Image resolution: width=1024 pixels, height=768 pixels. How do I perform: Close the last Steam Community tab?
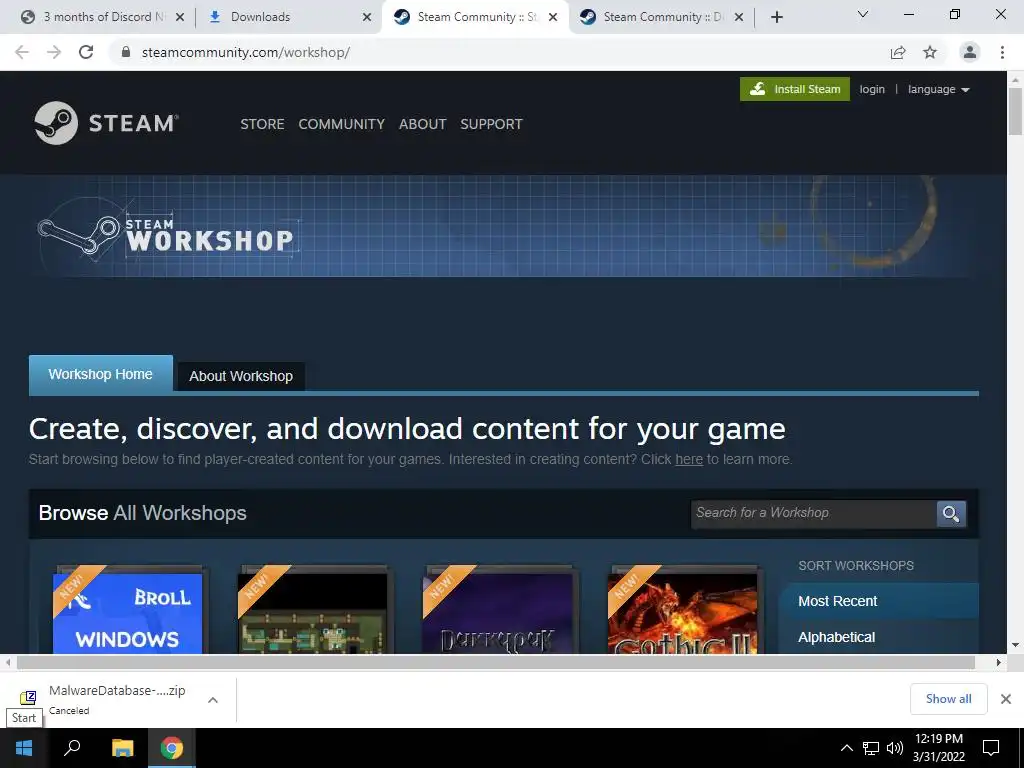(x=739, y=17)
